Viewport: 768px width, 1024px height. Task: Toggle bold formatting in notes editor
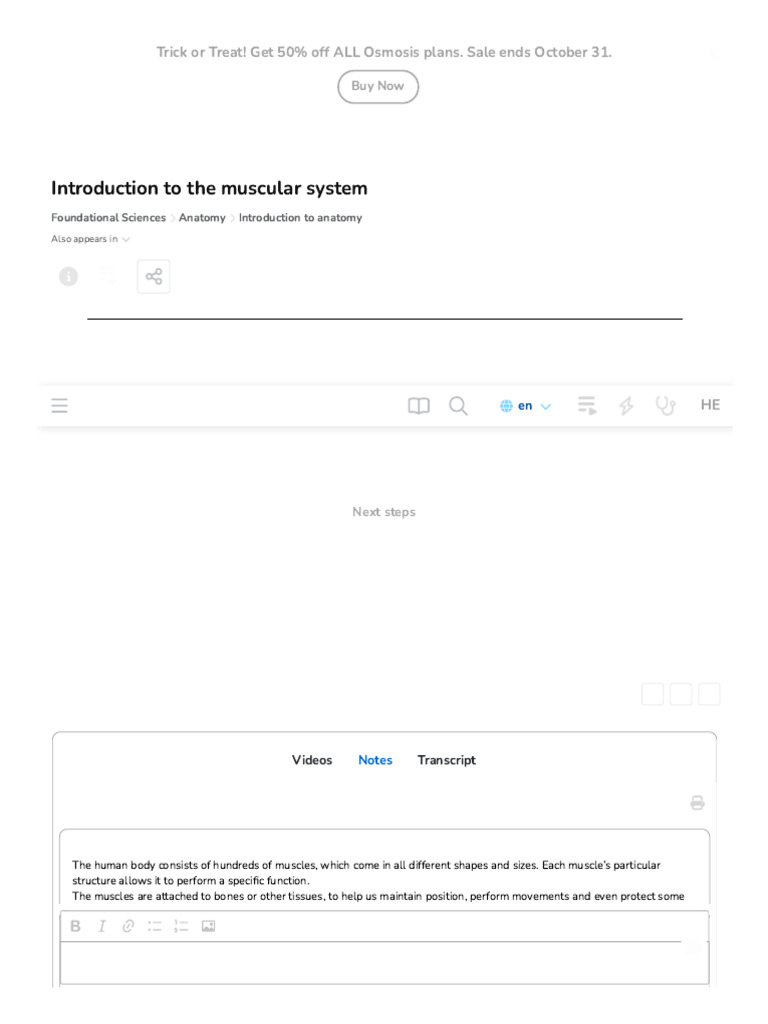click(x=76, y=926)
